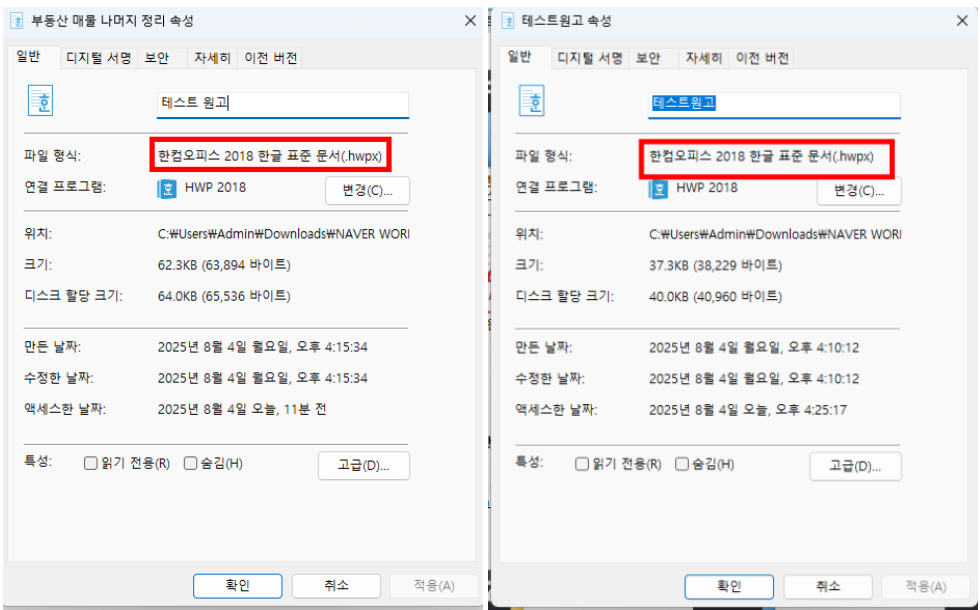Click location path text in left window
Screen dimensions: 980x610
tap(283, 234)
